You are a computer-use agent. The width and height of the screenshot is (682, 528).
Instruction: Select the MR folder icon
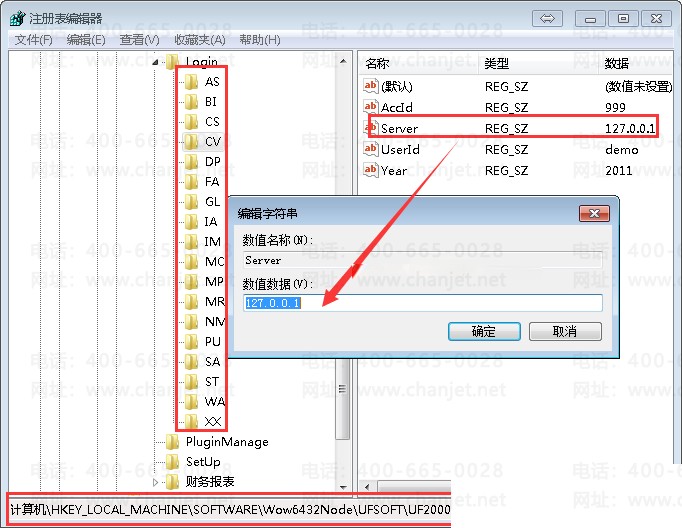pos(191,301)
